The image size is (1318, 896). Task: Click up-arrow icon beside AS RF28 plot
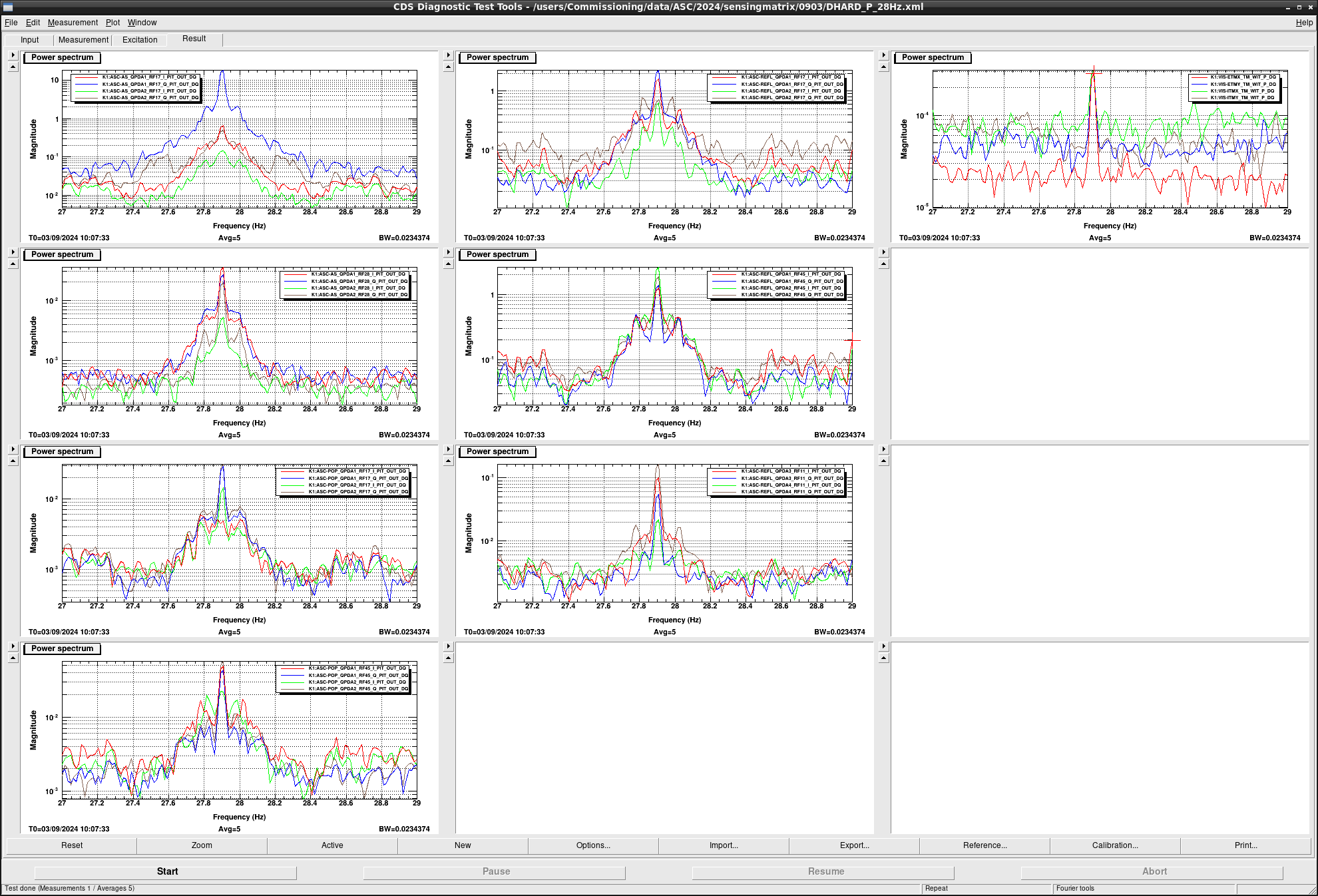pos(13,264)
